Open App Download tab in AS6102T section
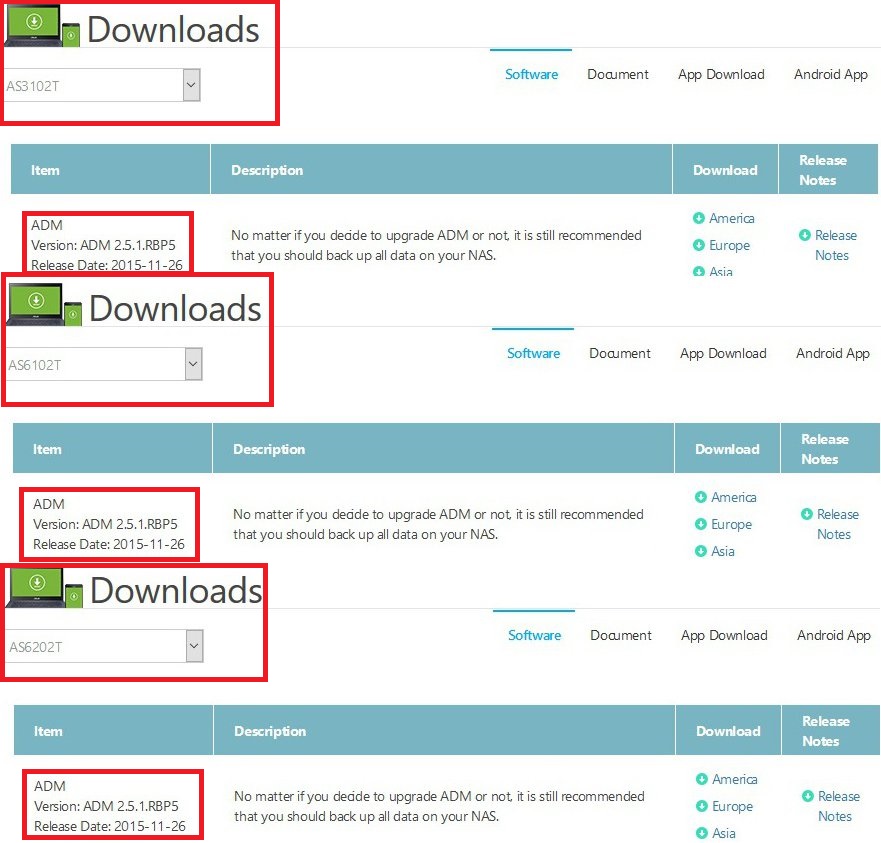This screenshot has width=881, height=843. click(723, 353)
